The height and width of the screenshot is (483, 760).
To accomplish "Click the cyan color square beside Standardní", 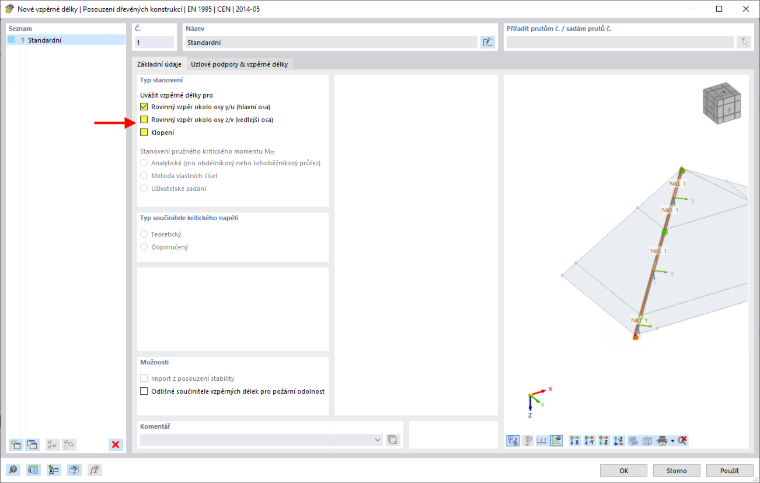I will tap(12, 40).
